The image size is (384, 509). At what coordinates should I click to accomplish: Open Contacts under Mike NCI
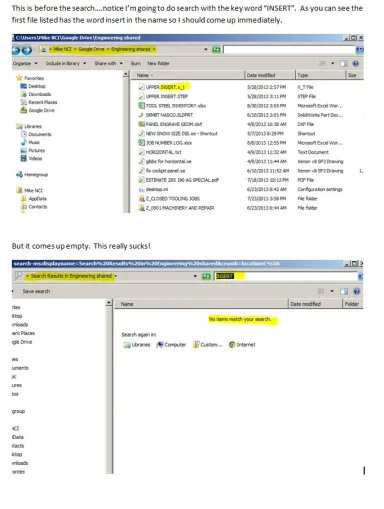[x=34, y=206]
